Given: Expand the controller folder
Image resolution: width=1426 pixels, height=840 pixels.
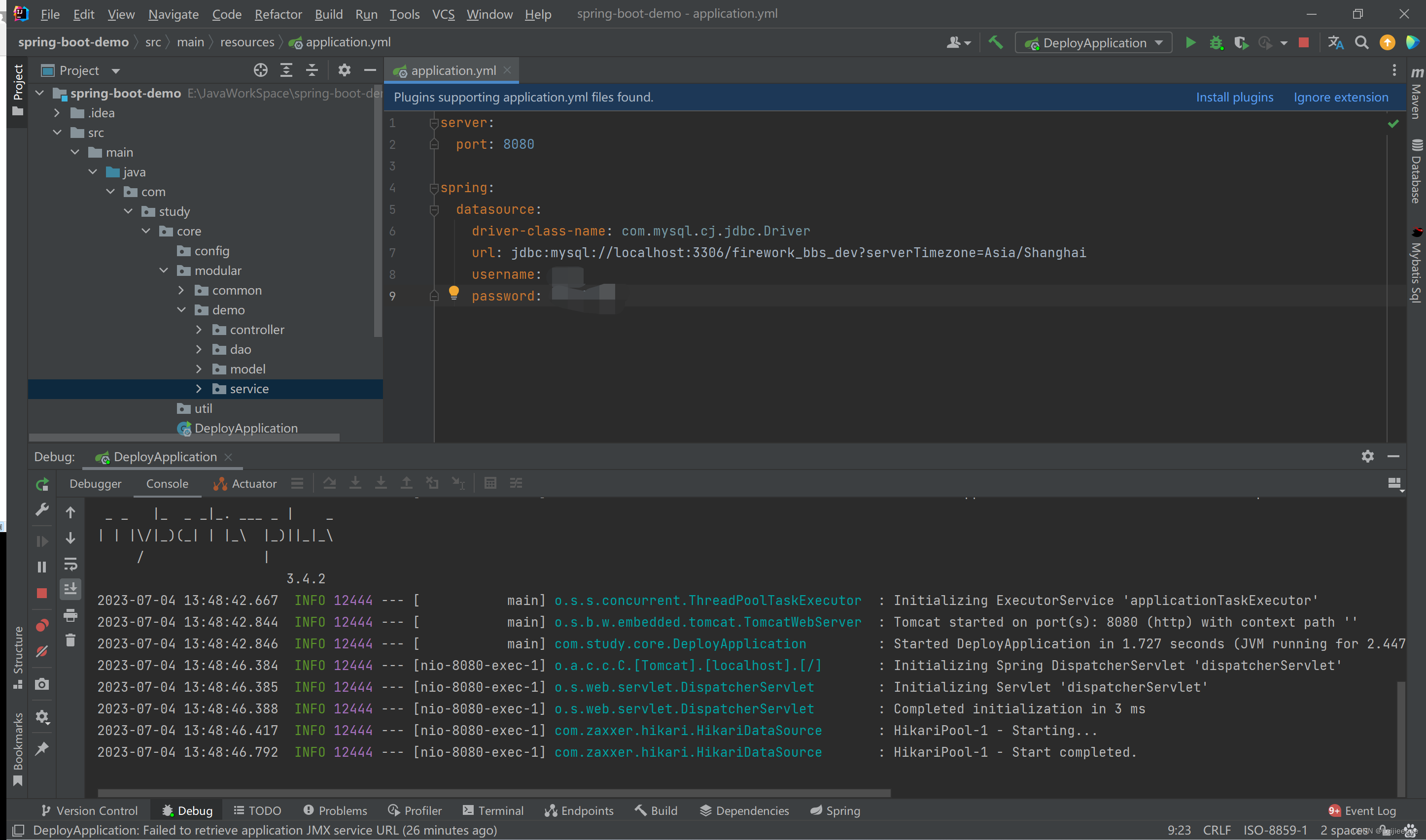Looking at the screenshot, I should [x=199, y=330].
